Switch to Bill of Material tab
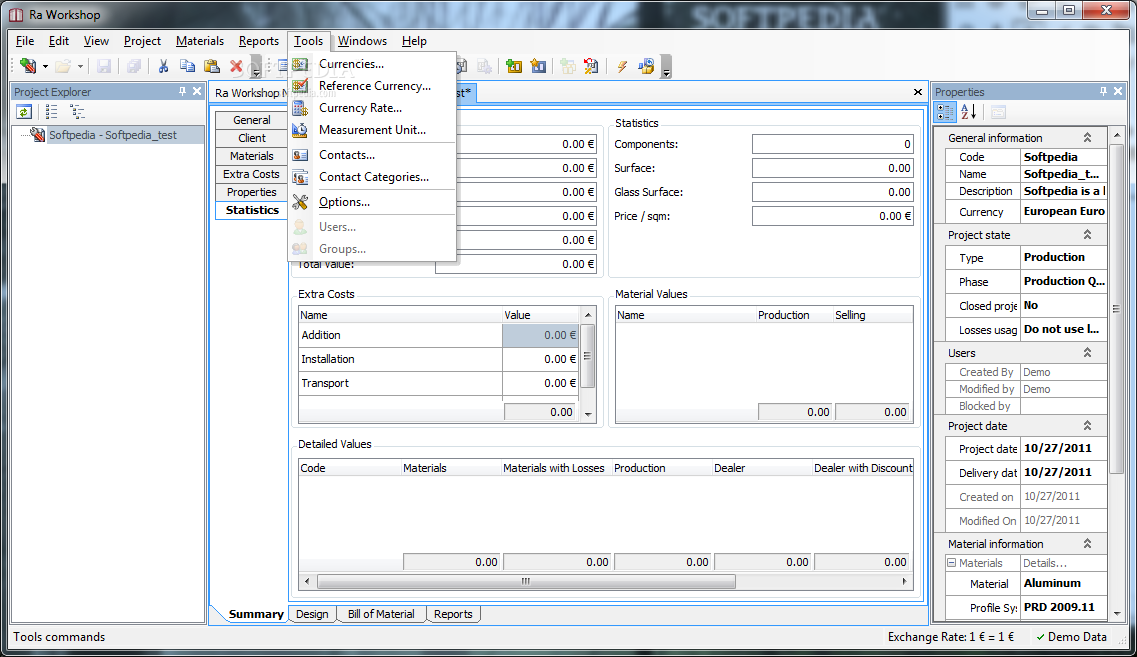Viewport: 1137px width, 657px height. pyautogui.click(x=381, y=614)
